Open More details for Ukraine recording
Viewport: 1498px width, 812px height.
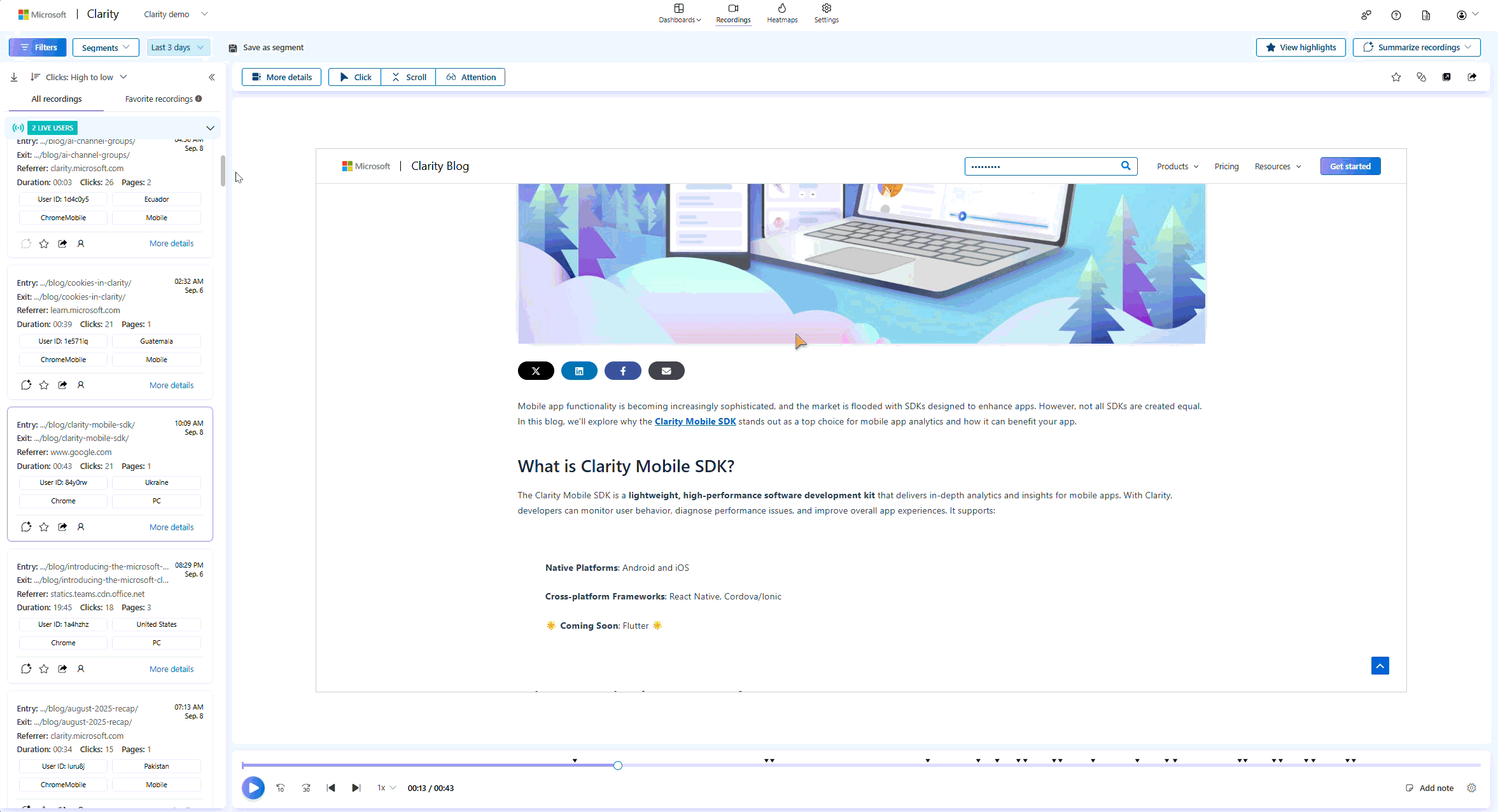click(x=171, y=527)
